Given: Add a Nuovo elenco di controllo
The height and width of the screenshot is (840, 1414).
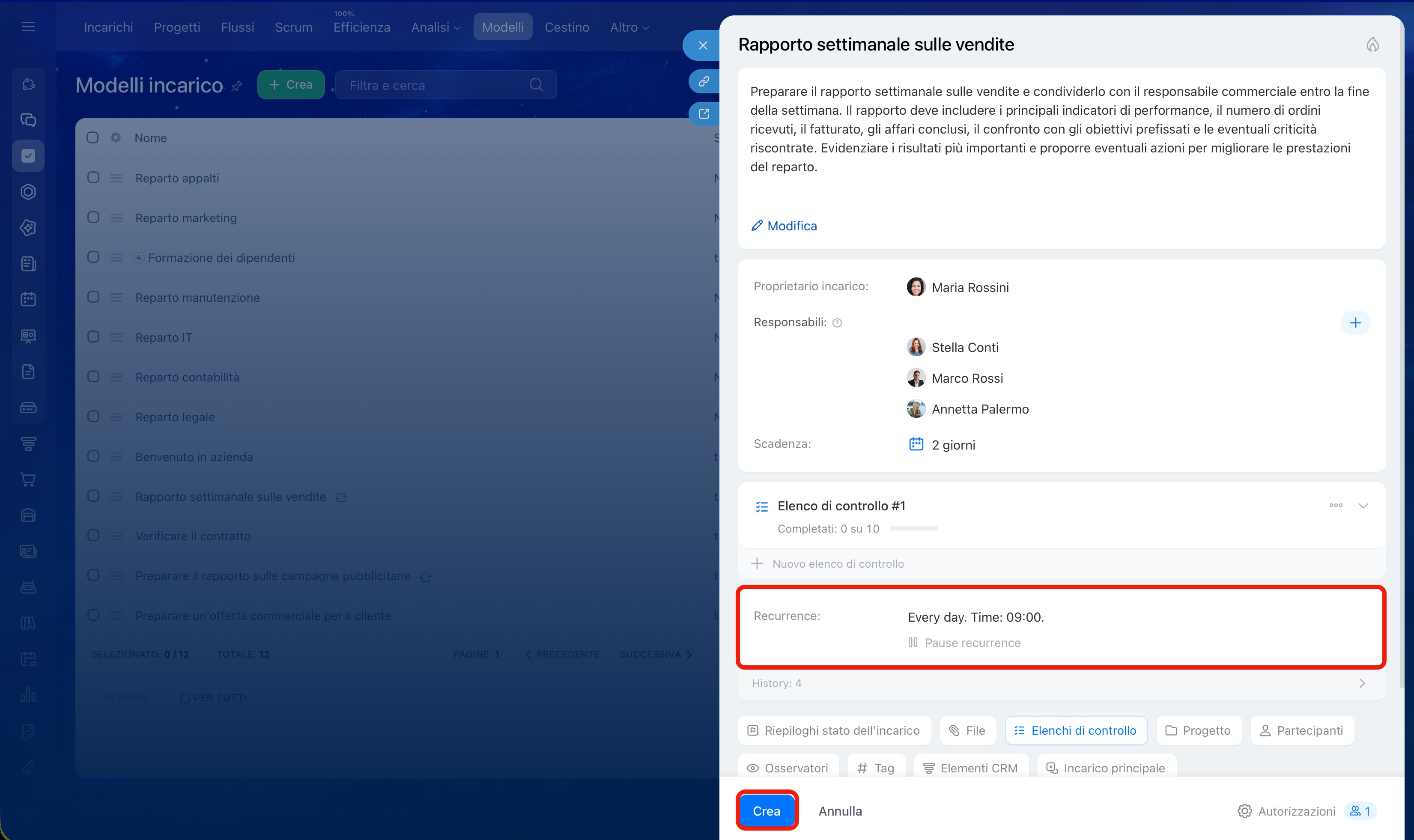Looking at the screenshot, I should point(828,564).
